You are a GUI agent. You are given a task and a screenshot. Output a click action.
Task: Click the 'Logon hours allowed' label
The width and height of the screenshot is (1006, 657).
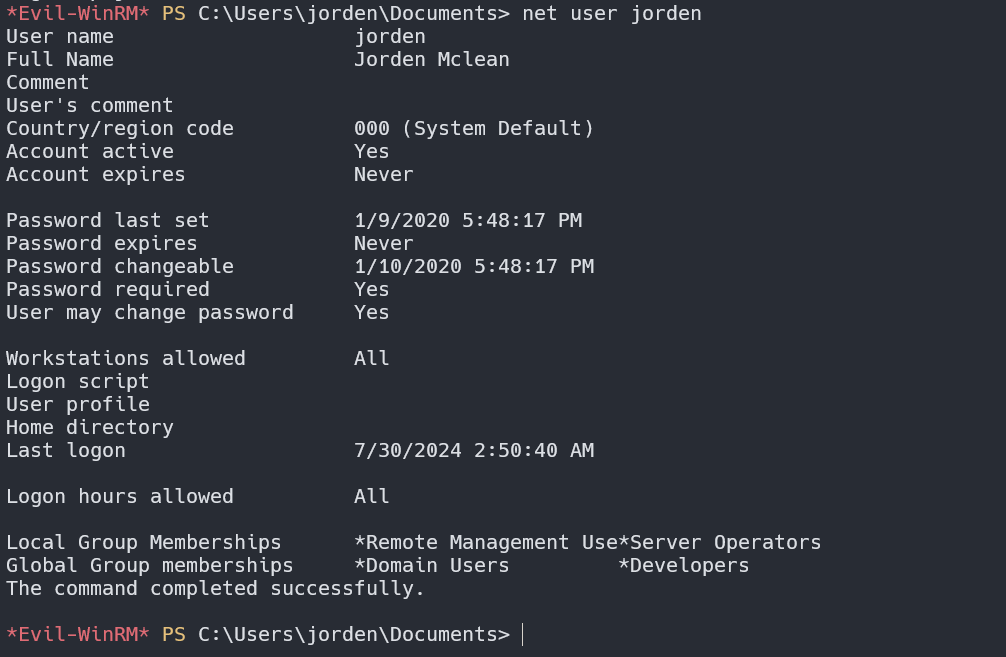120,496
